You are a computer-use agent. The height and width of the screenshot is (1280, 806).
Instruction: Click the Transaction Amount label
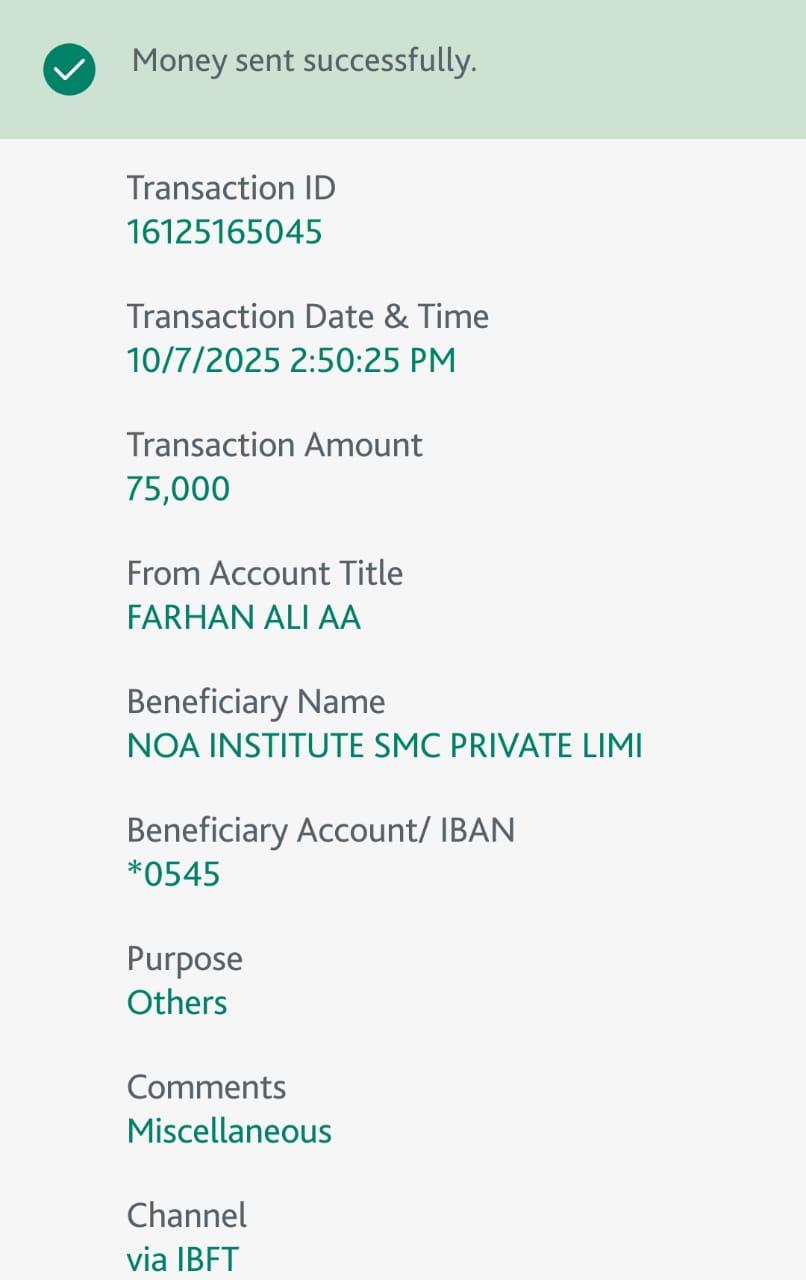(x=274, y=444)
